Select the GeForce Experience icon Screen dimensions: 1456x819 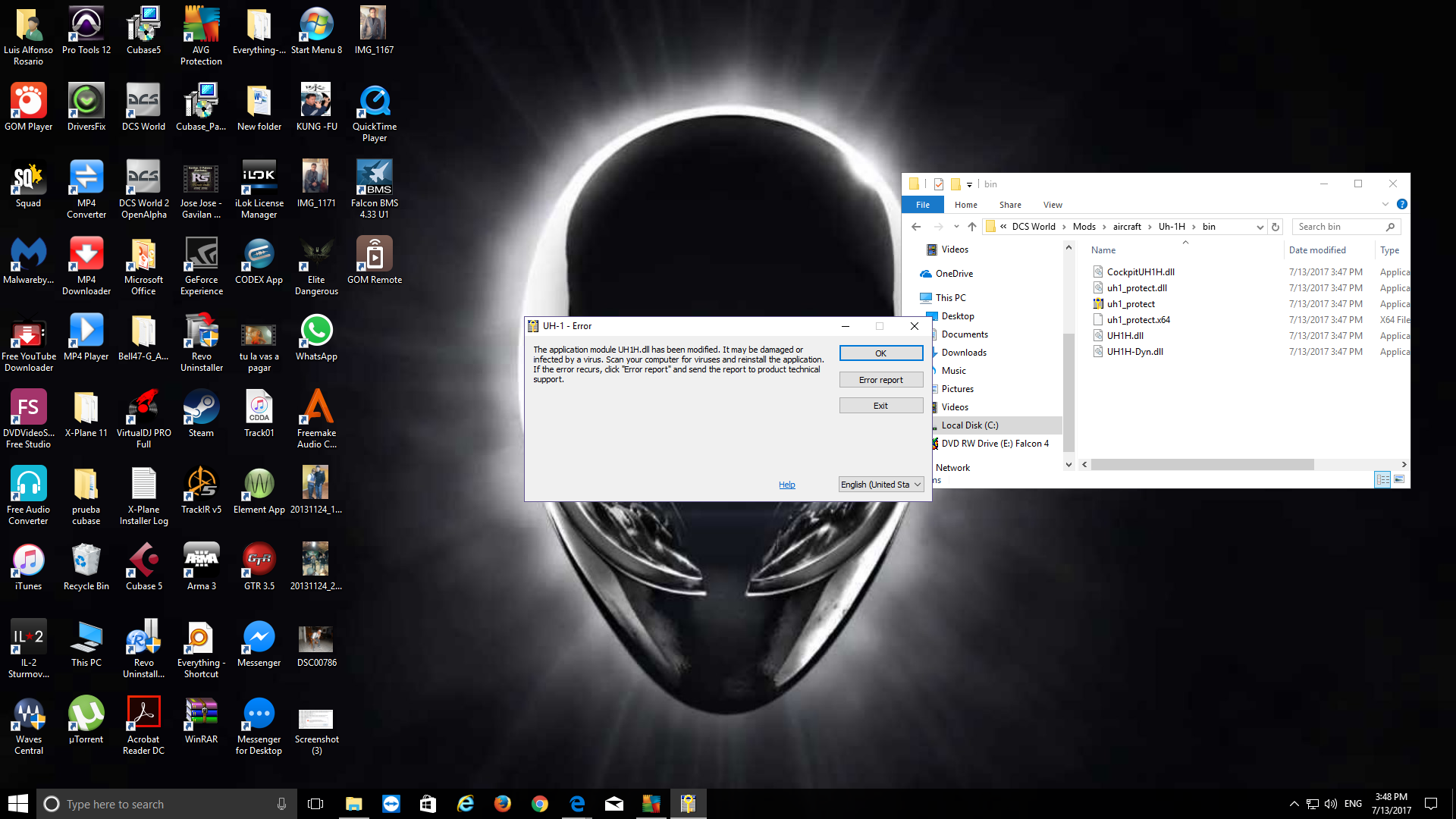pyautogui.click(x=201, y=265)
